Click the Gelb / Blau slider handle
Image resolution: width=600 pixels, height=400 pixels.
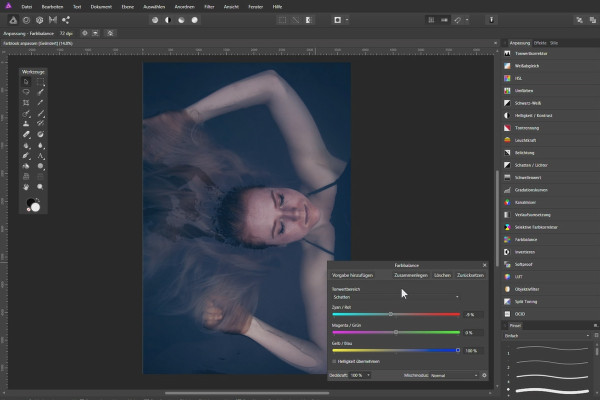(458, 350)
